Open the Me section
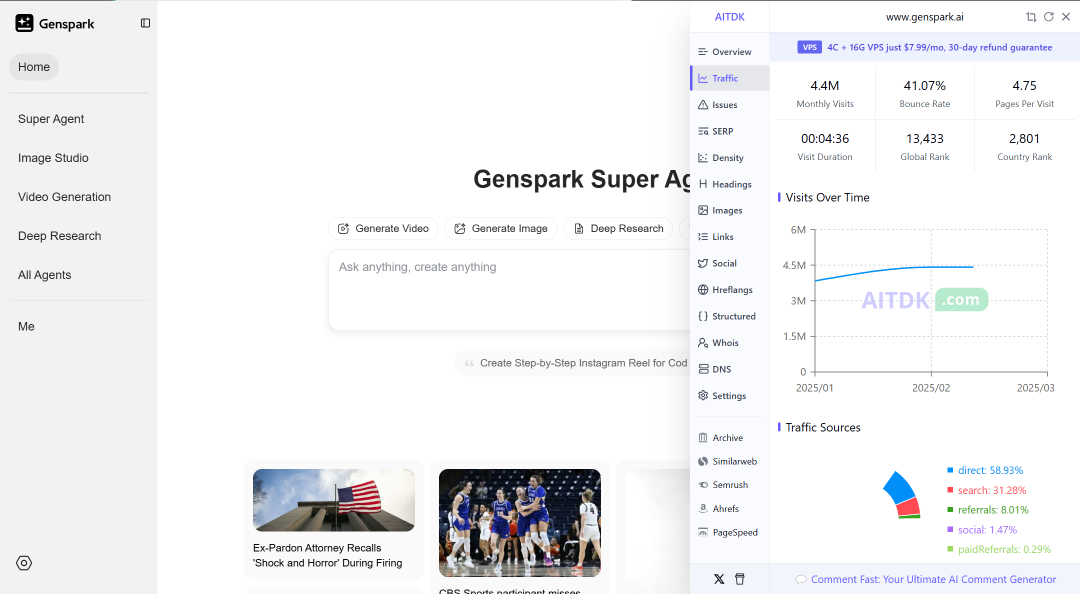Image resolution: width=1080 pixels, height=594 pixels. (x=26, y=327)
